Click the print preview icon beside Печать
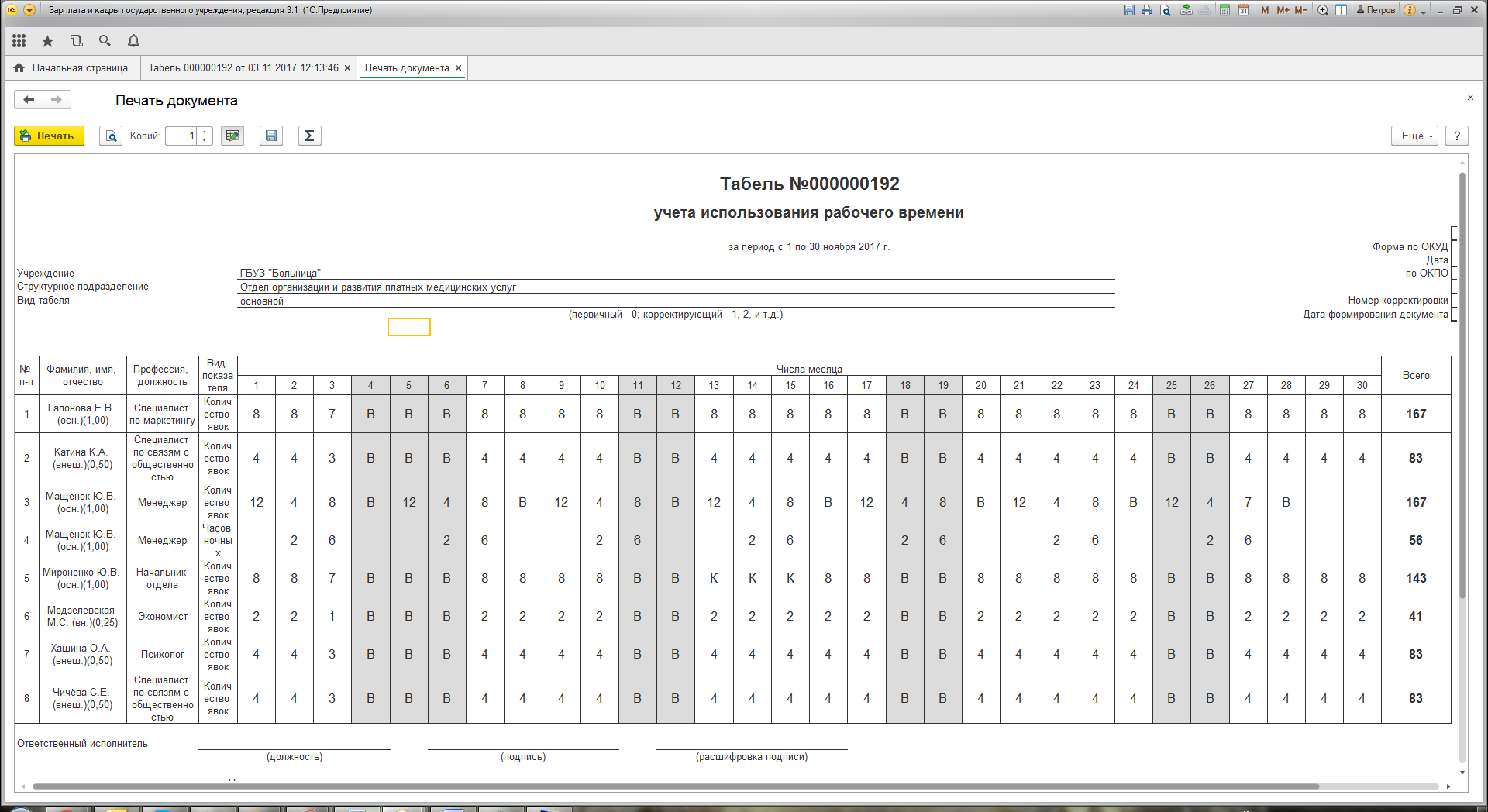Viewport: 1488px width, 812px height. tap(111, 136)
